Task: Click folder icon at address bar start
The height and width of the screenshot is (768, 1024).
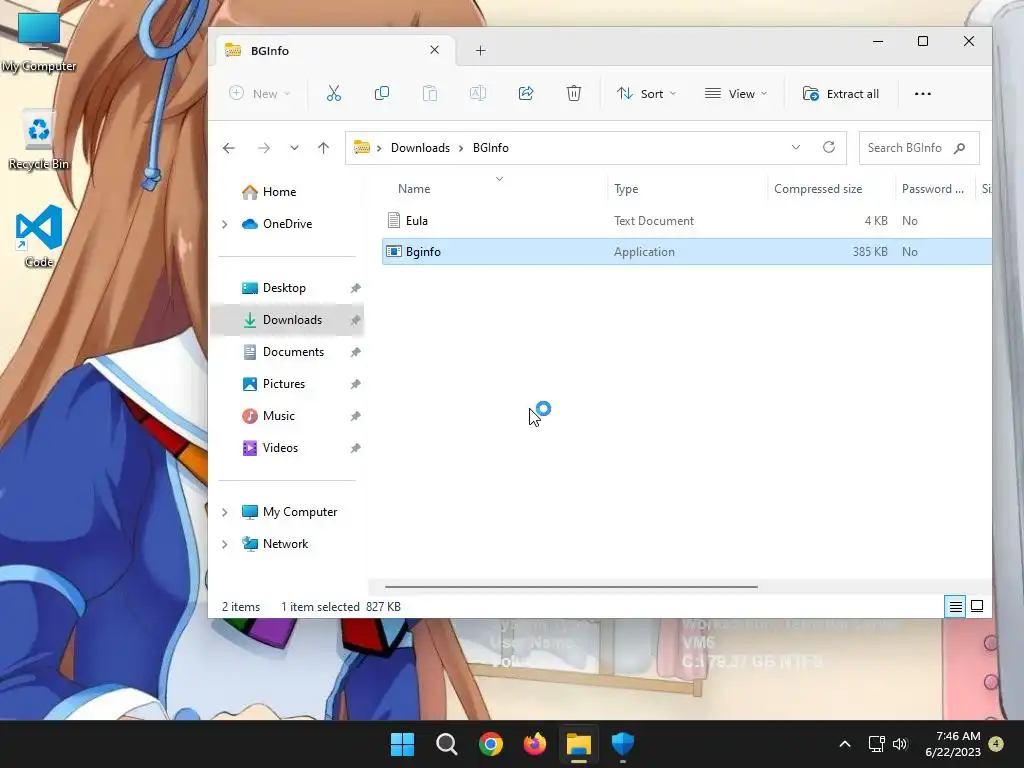Action: pos(362,148)
